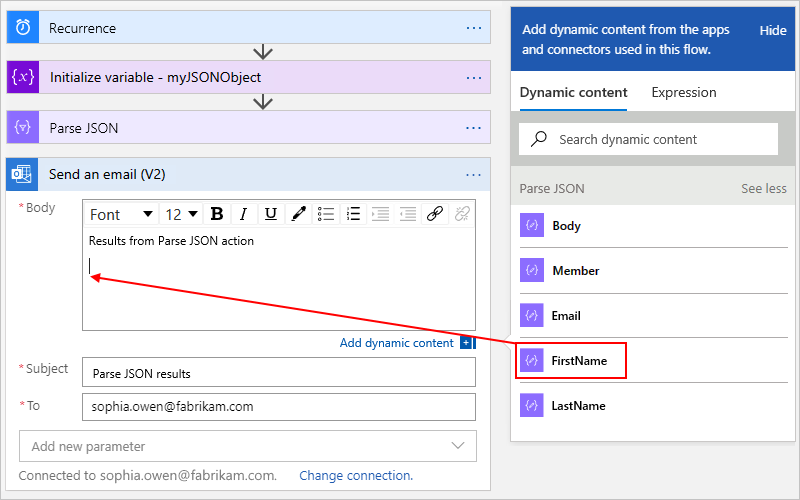Expand the Add new parameter dropdown
800x500 pixels.
click(x=248, y=446)
